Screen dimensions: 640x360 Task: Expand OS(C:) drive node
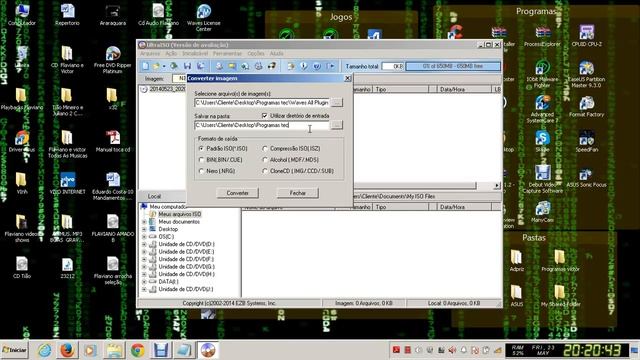(x=144, y=237)
